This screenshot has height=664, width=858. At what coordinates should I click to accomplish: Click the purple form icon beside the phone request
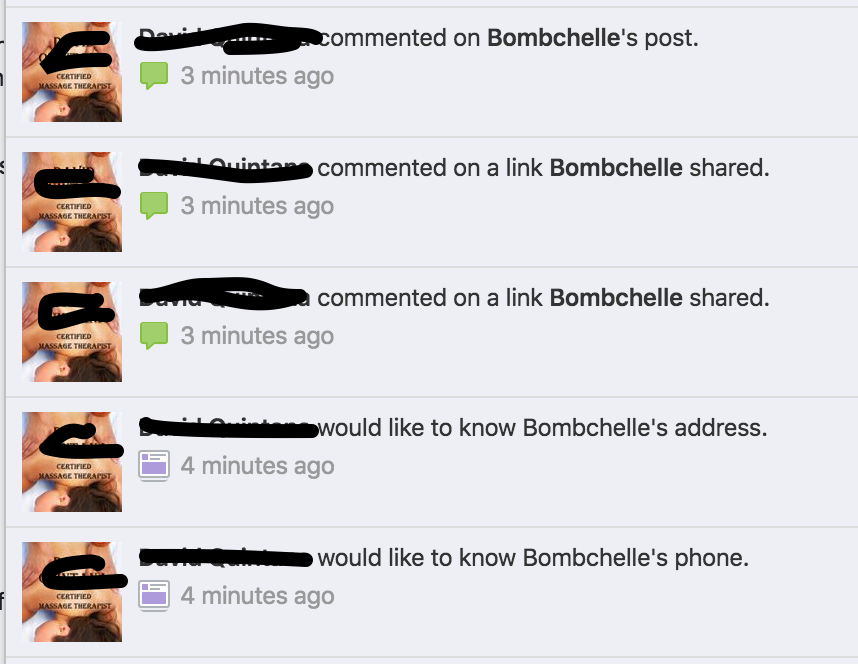coord(154,596)
